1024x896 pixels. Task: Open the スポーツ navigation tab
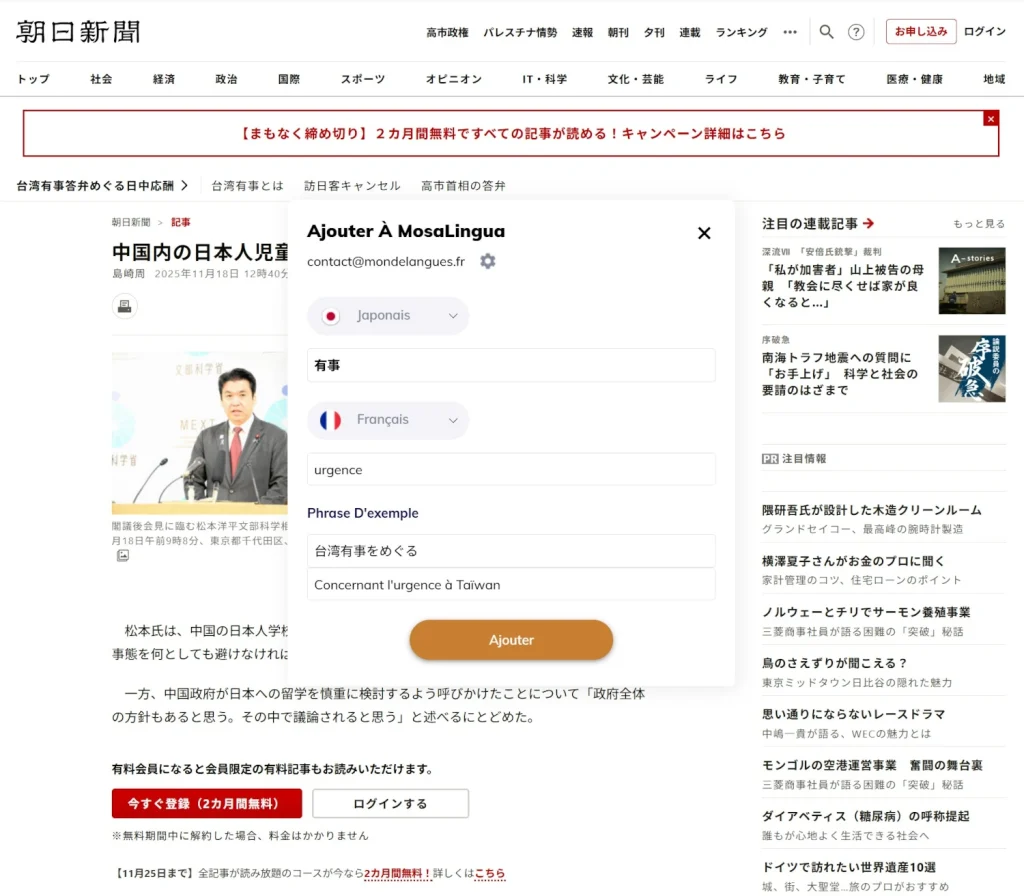362,79
